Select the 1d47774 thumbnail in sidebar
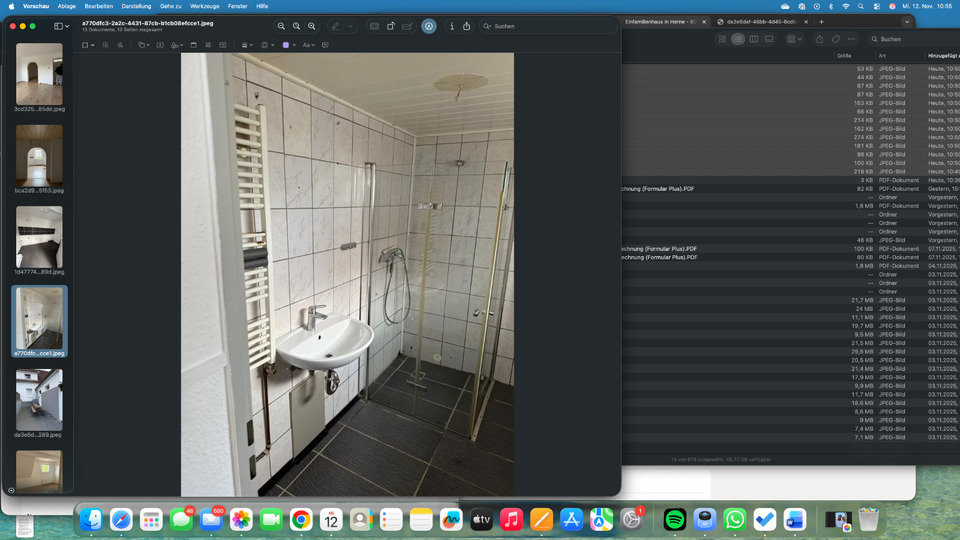This screenshot has width=960, height=540. coord(39,238)
